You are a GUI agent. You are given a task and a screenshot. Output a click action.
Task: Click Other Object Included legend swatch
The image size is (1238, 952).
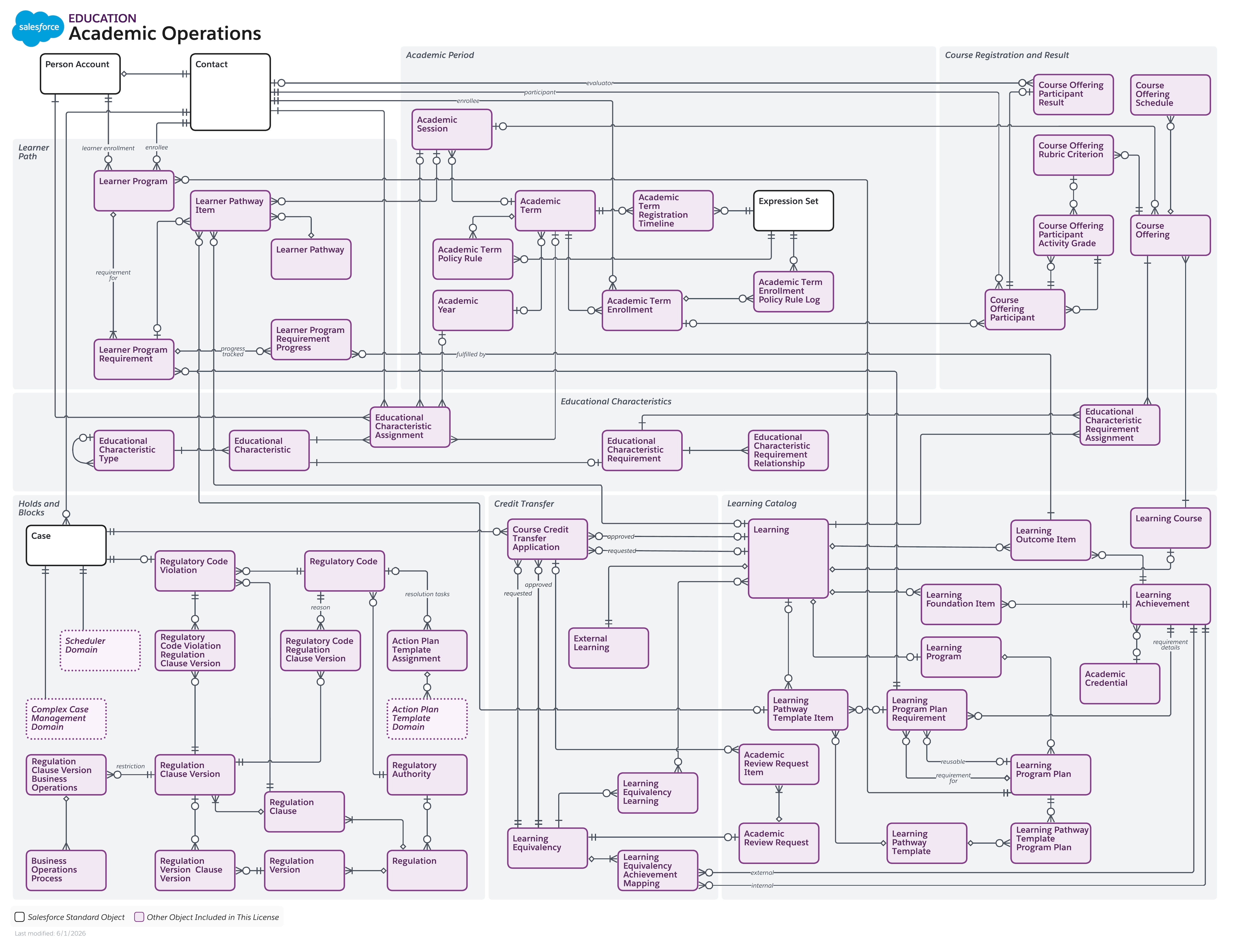pos(139,917)
